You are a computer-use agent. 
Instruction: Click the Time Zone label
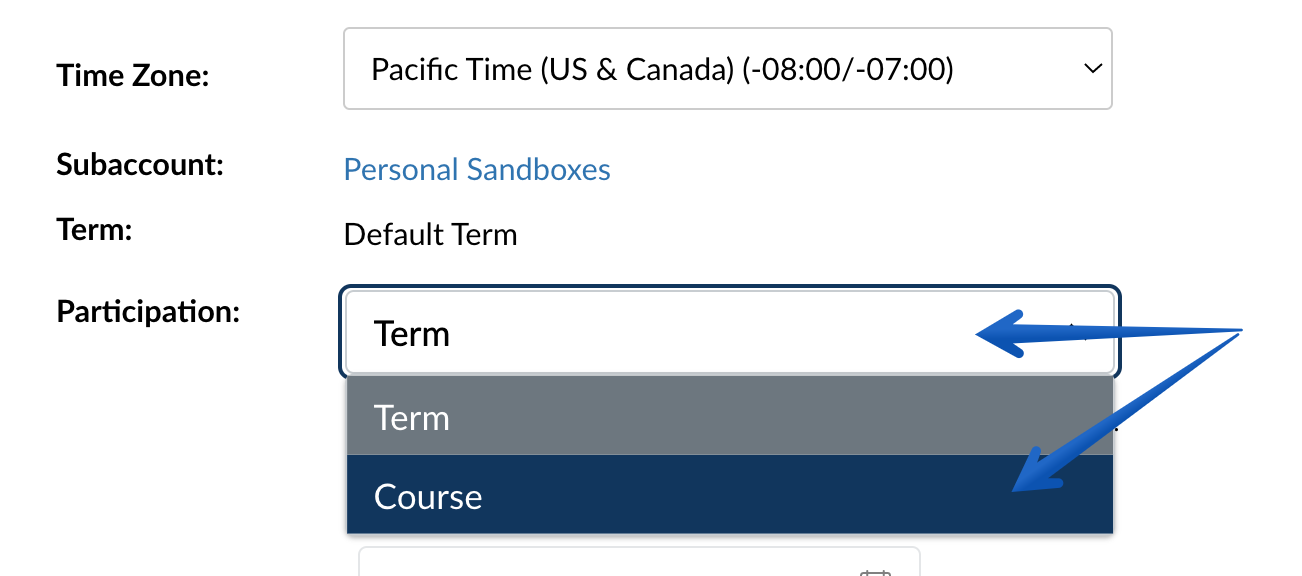[x=133, y=75]
